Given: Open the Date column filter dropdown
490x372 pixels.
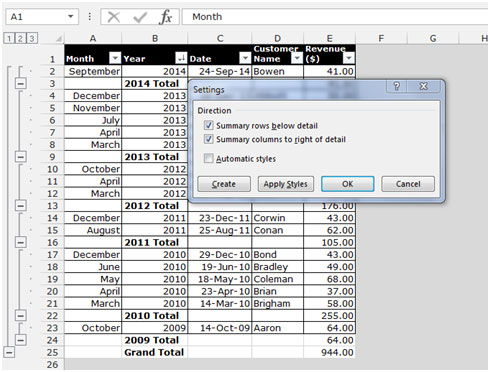Looking at the screenshot, I should (245, 58).
